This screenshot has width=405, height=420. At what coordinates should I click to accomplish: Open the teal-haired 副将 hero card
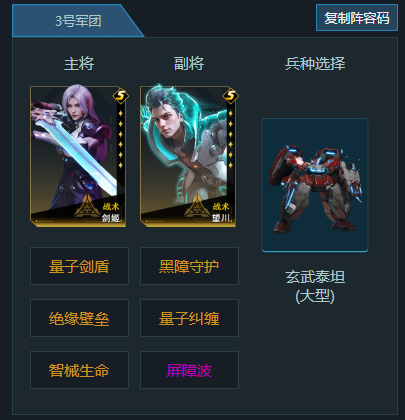coord(188,156)
